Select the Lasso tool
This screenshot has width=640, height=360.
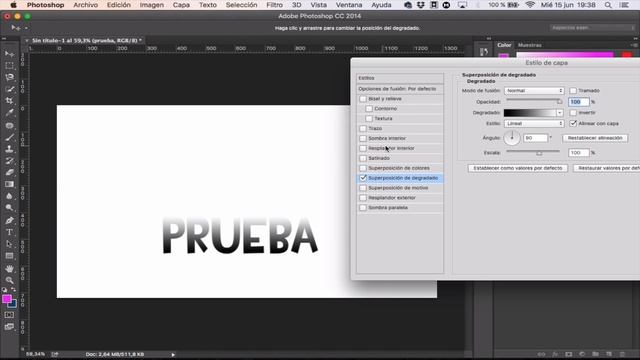(9, 77)
